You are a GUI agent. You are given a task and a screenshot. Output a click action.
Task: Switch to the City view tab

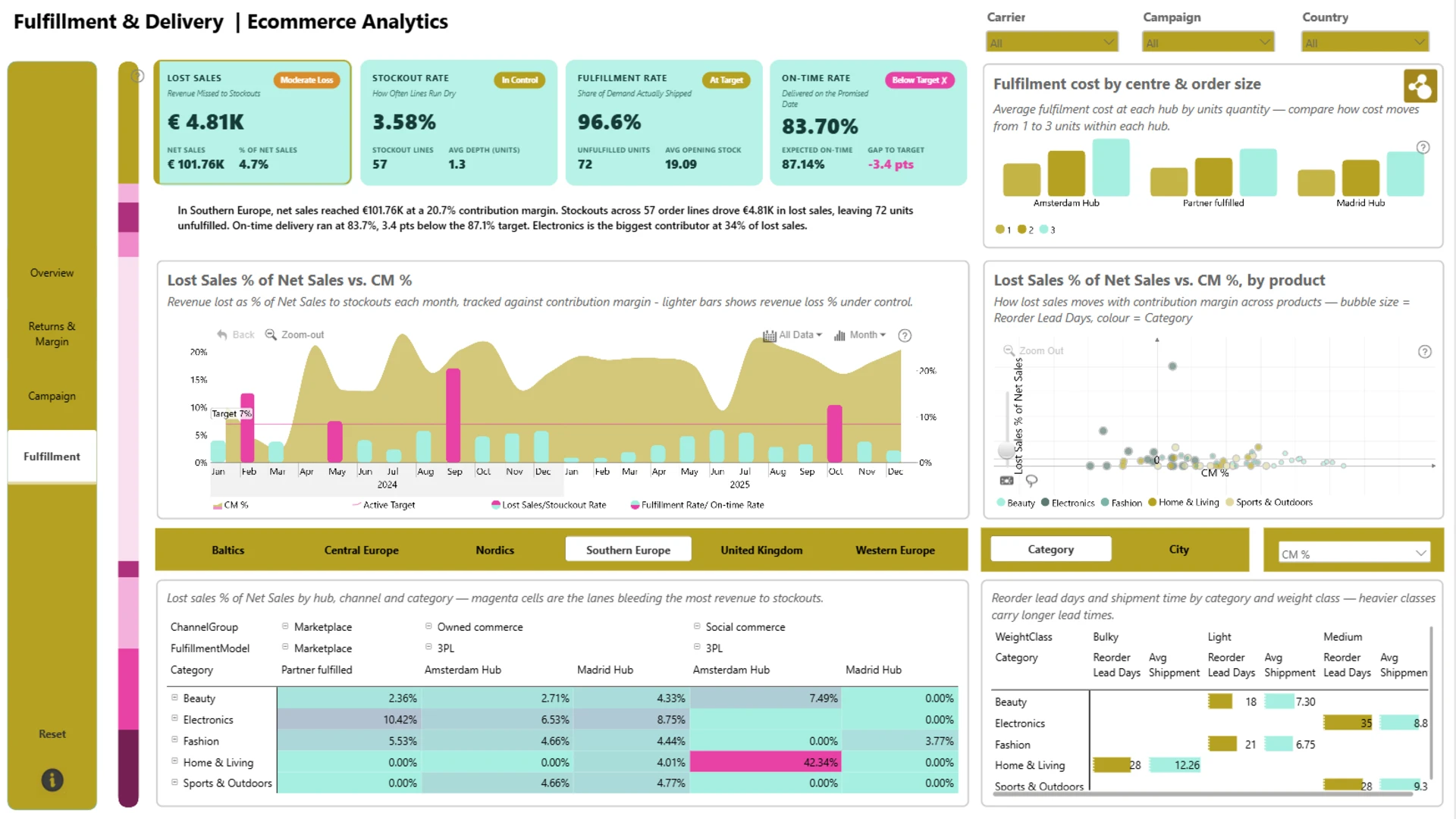pyautogui.click(x=1179, y=549)
